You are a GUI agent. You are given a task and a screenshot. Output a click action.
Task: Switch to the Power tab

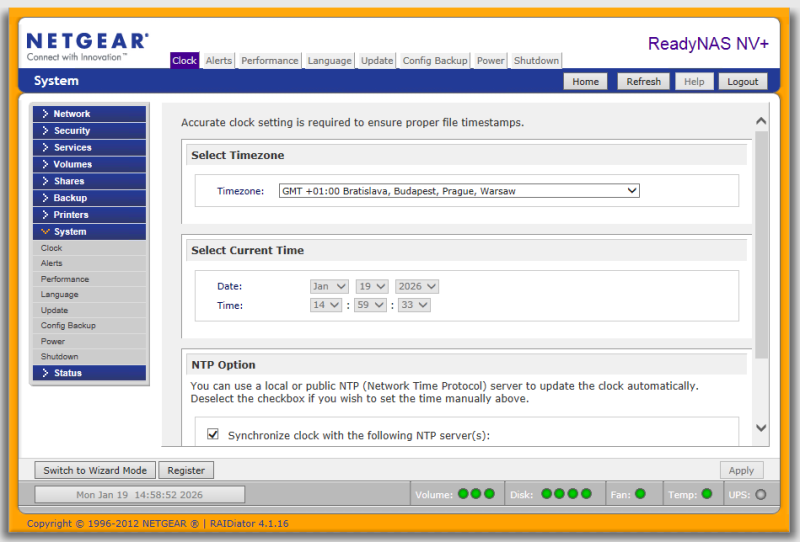point(490,60)
